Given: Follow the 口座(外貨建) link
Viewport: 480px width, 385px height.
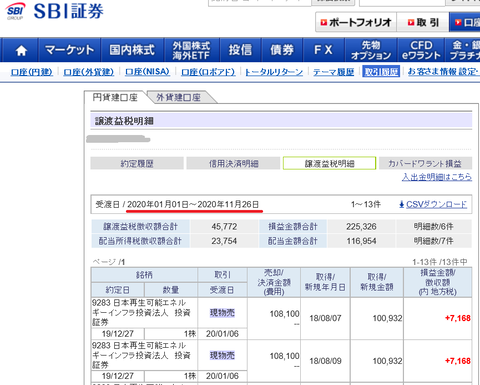Looking at the screenshot, I should tap(89, 72).
